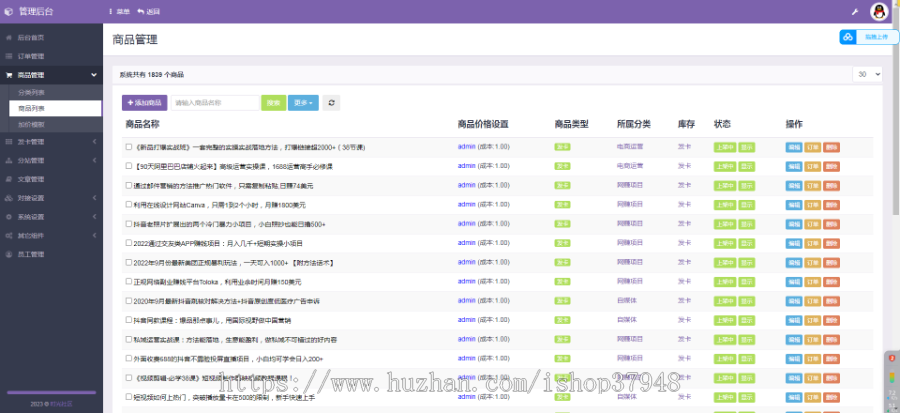This screenshot has height=413, width=900.
Task: Click the 返回 link in top bar
Action: point(149,11)
